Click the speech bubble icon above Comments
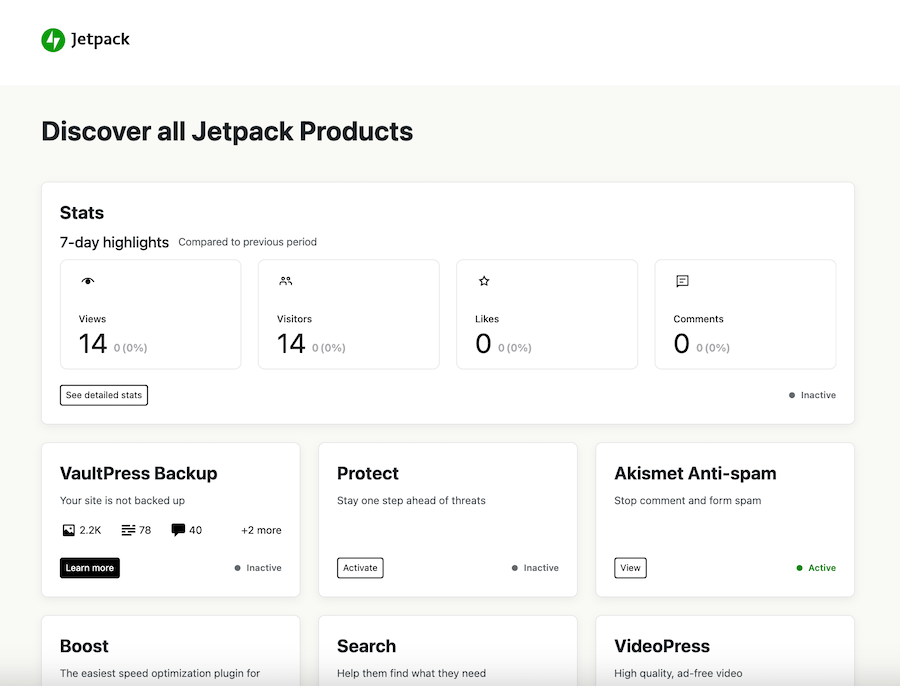Viewport: 900px width, 686px height. pyautogui.click(x=682, y=282)
